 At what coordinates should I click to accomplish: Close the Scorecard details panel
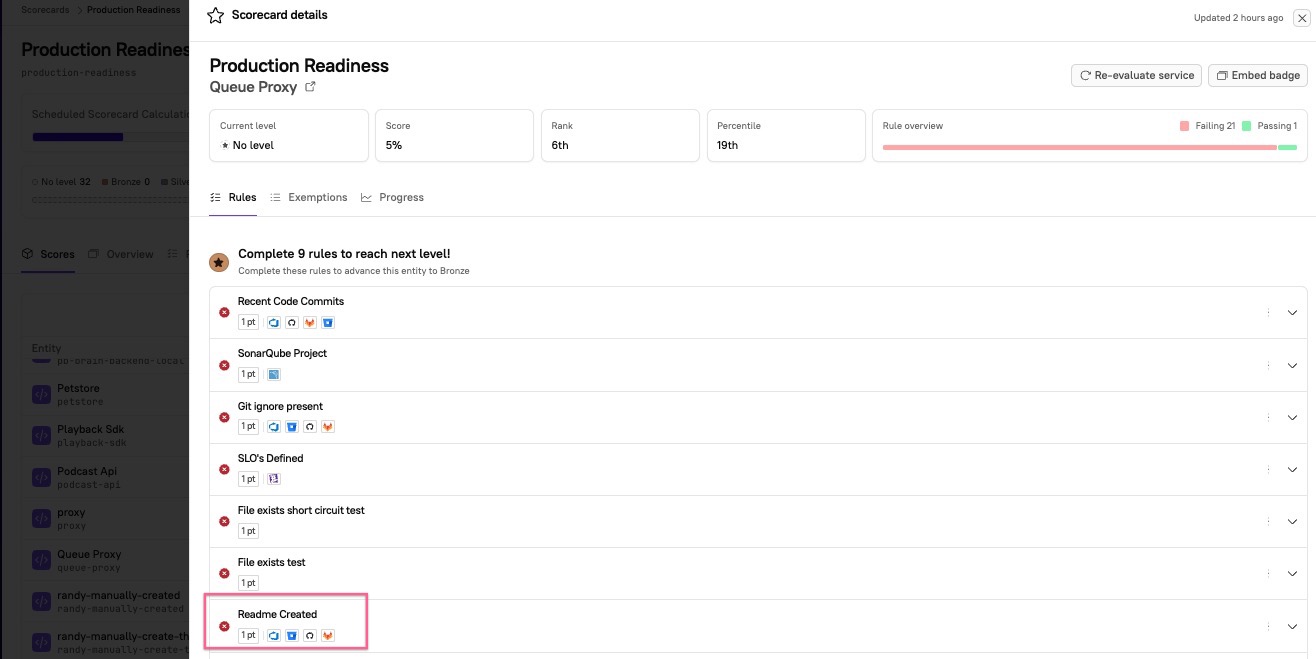1300,18
